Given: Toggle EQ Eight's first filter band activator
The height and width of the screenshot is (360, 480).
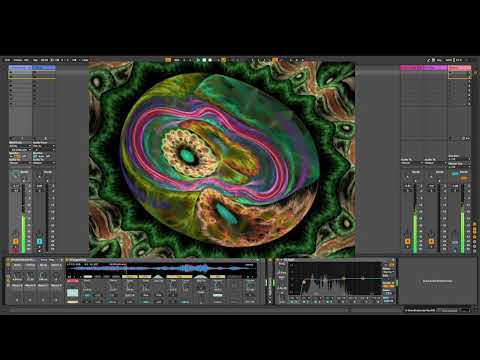Looking at the screenshot, I should pyautogui.click(x=292, y=302).
